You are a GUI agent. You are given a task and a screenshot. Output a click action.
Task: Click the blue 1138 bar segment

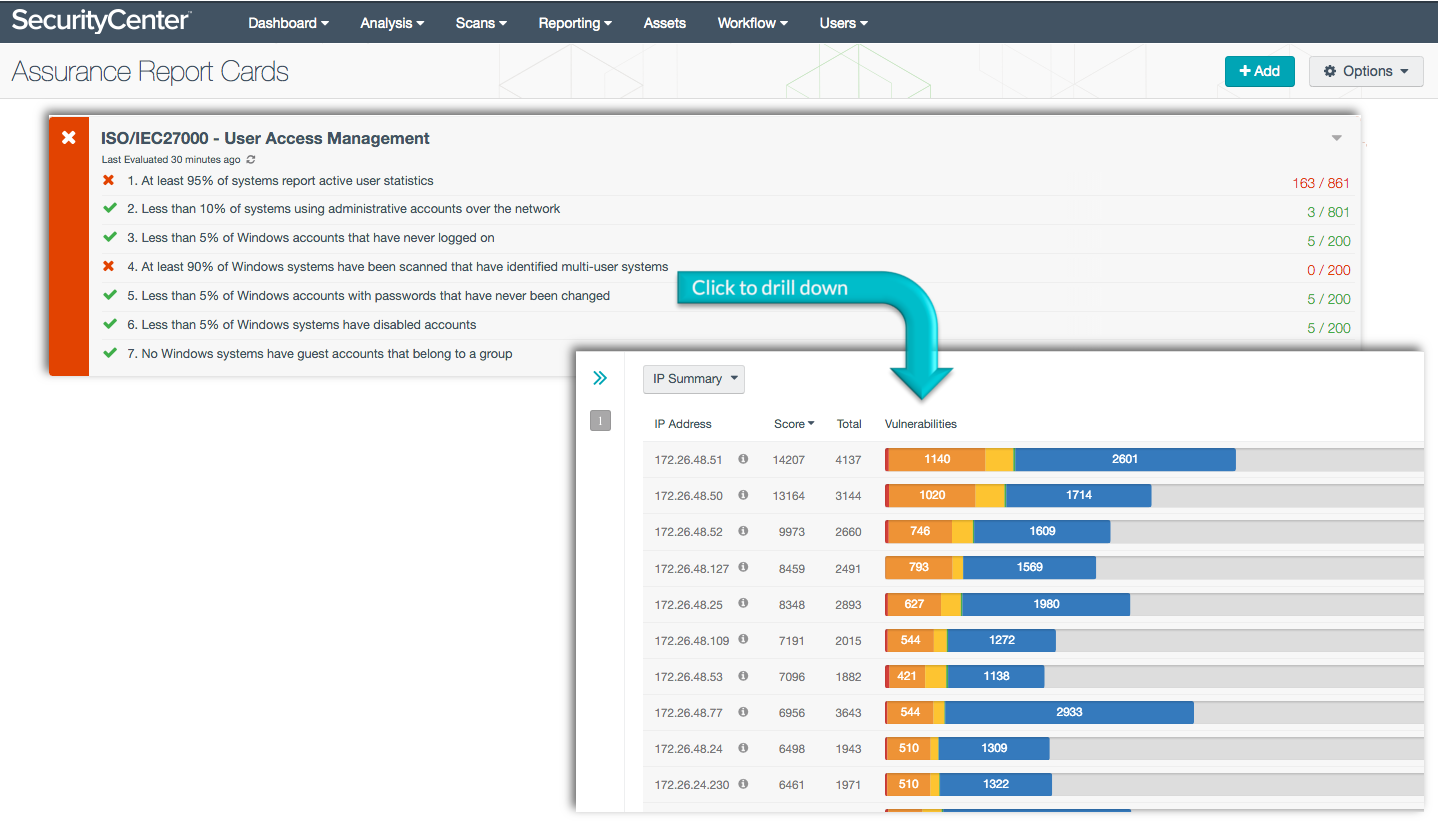(996, 676)
